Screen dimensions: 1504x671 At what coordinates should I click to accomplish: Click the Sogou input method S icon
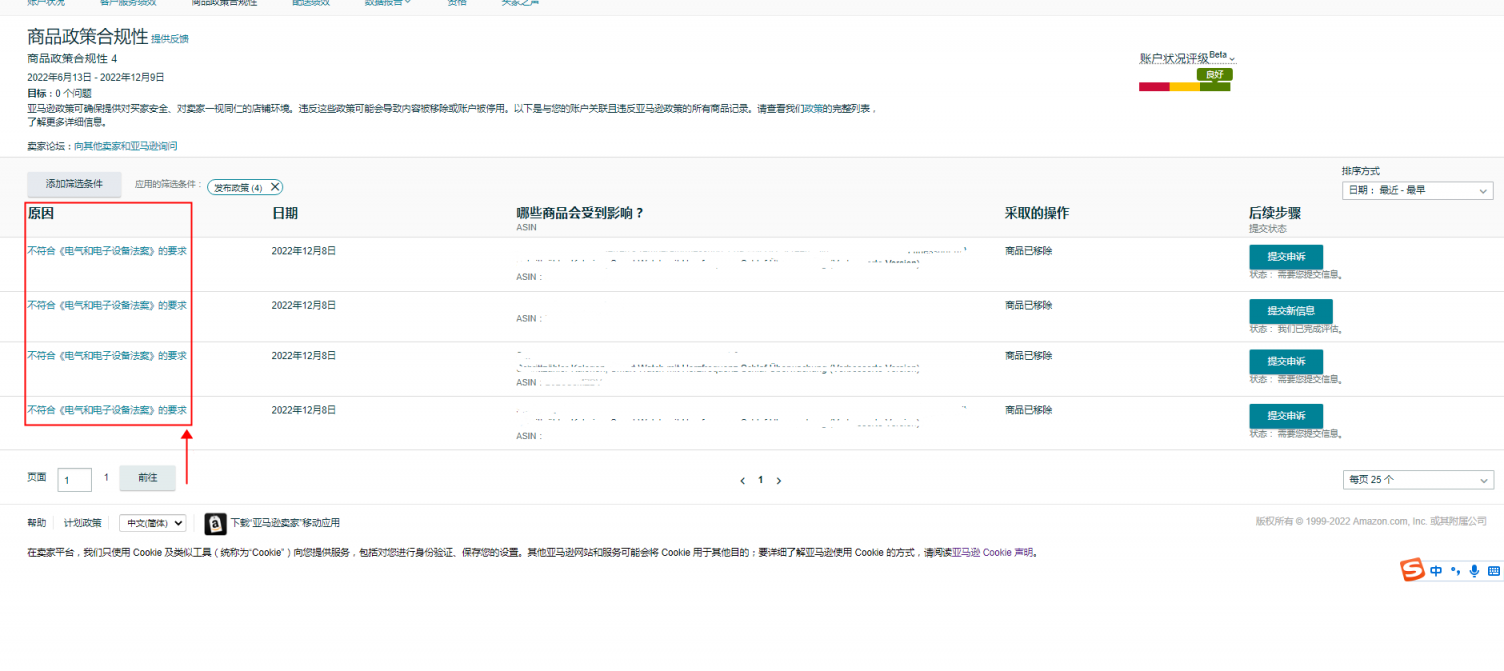(x=1412, y=571)
